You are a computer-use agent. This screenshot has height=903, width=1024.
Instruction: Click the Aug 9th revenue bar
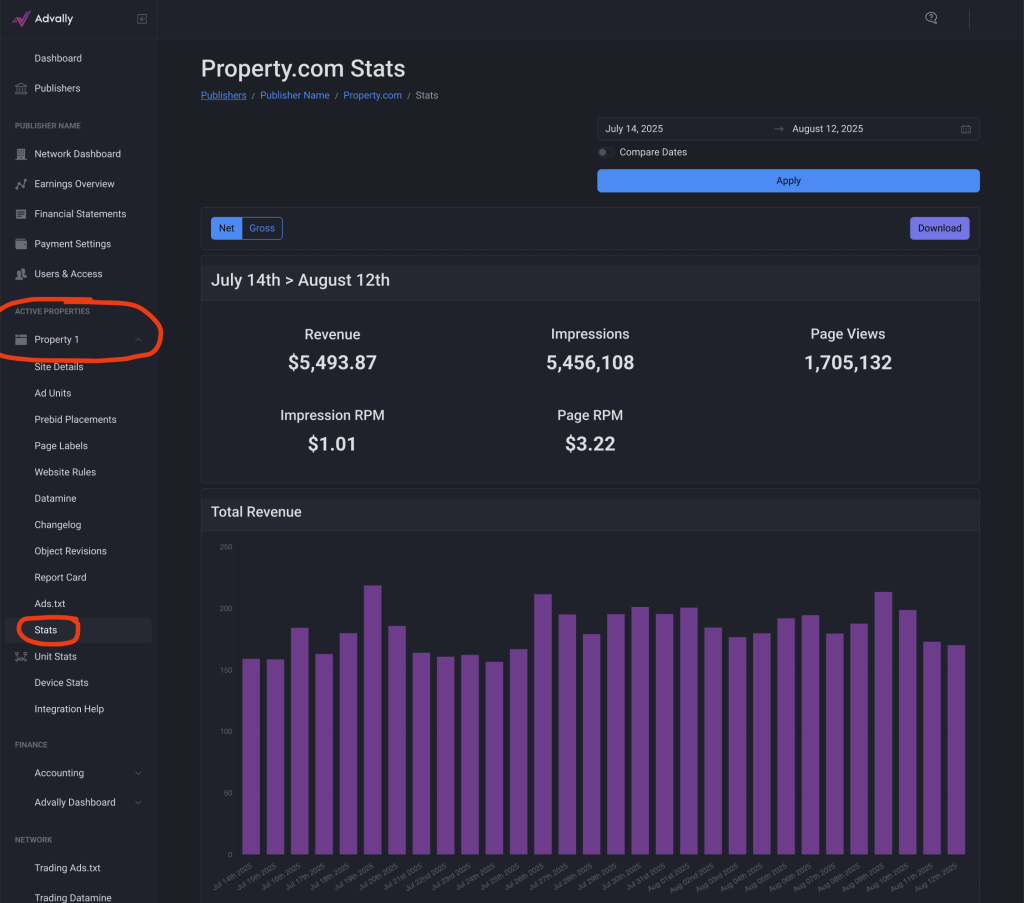click(x=883, y=723)
